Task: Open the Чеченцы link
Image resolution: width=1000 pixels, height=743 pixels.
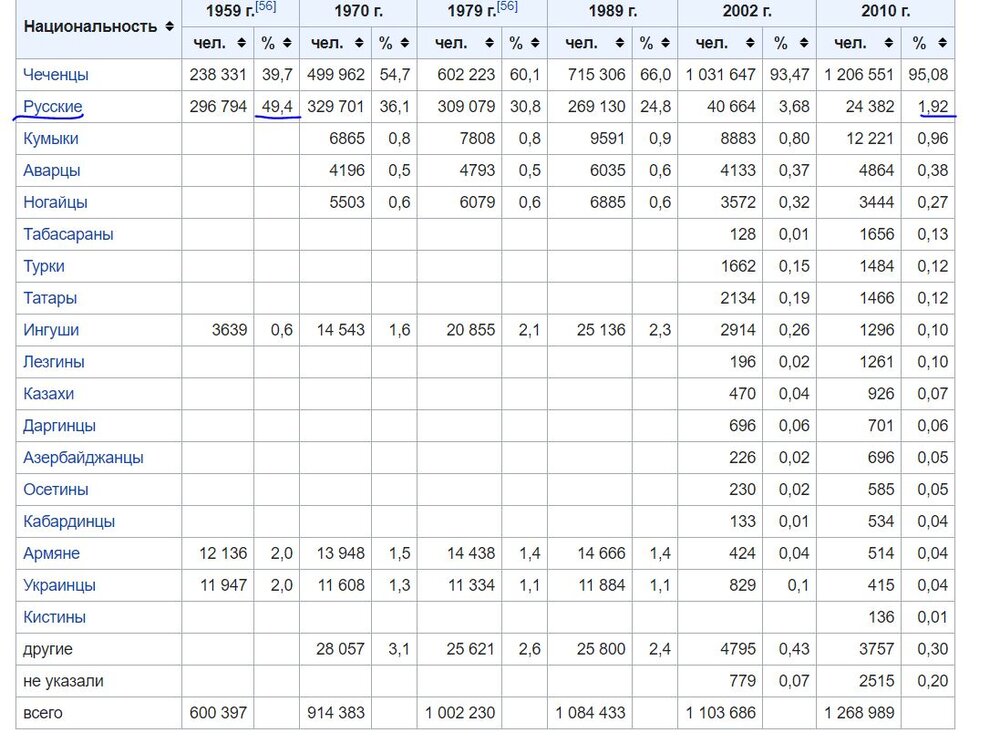Action: [x=55, y=75]
